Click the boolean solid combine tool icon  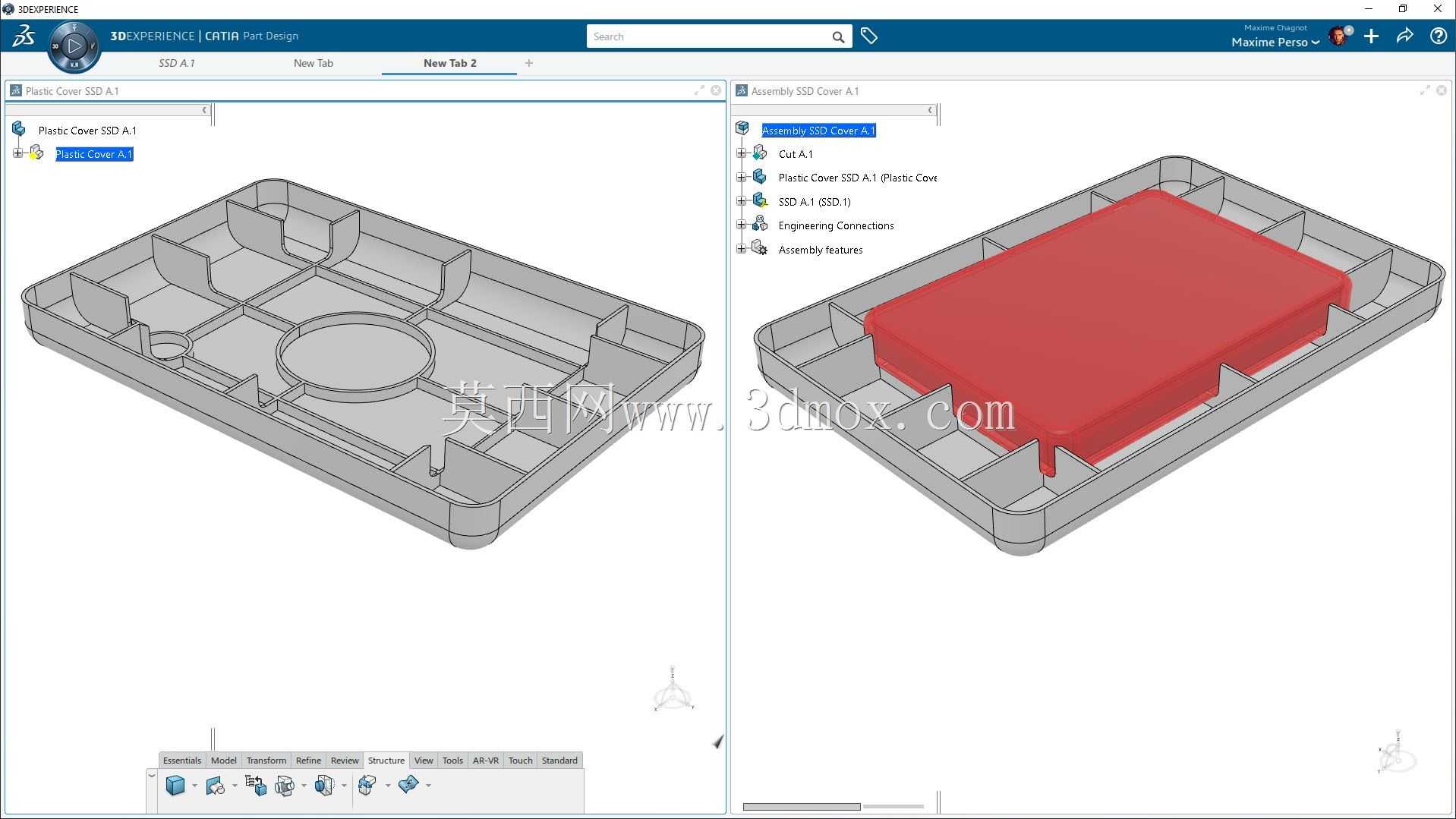tap(285, 785)
